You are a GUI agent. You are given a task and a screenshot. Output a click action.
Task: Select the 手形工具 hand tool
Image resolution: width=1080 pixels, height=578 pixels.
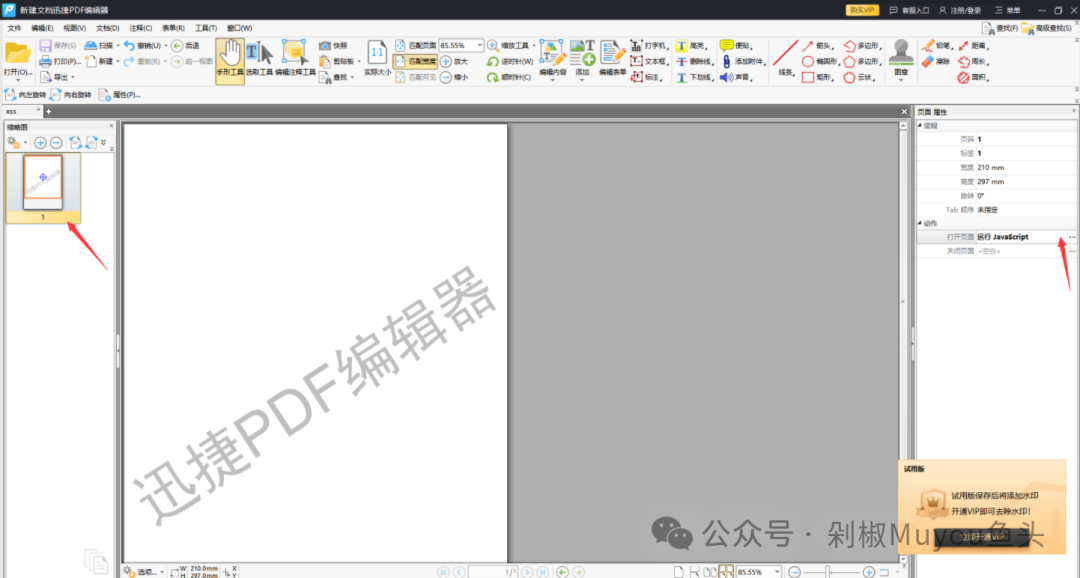click(230, 61)
